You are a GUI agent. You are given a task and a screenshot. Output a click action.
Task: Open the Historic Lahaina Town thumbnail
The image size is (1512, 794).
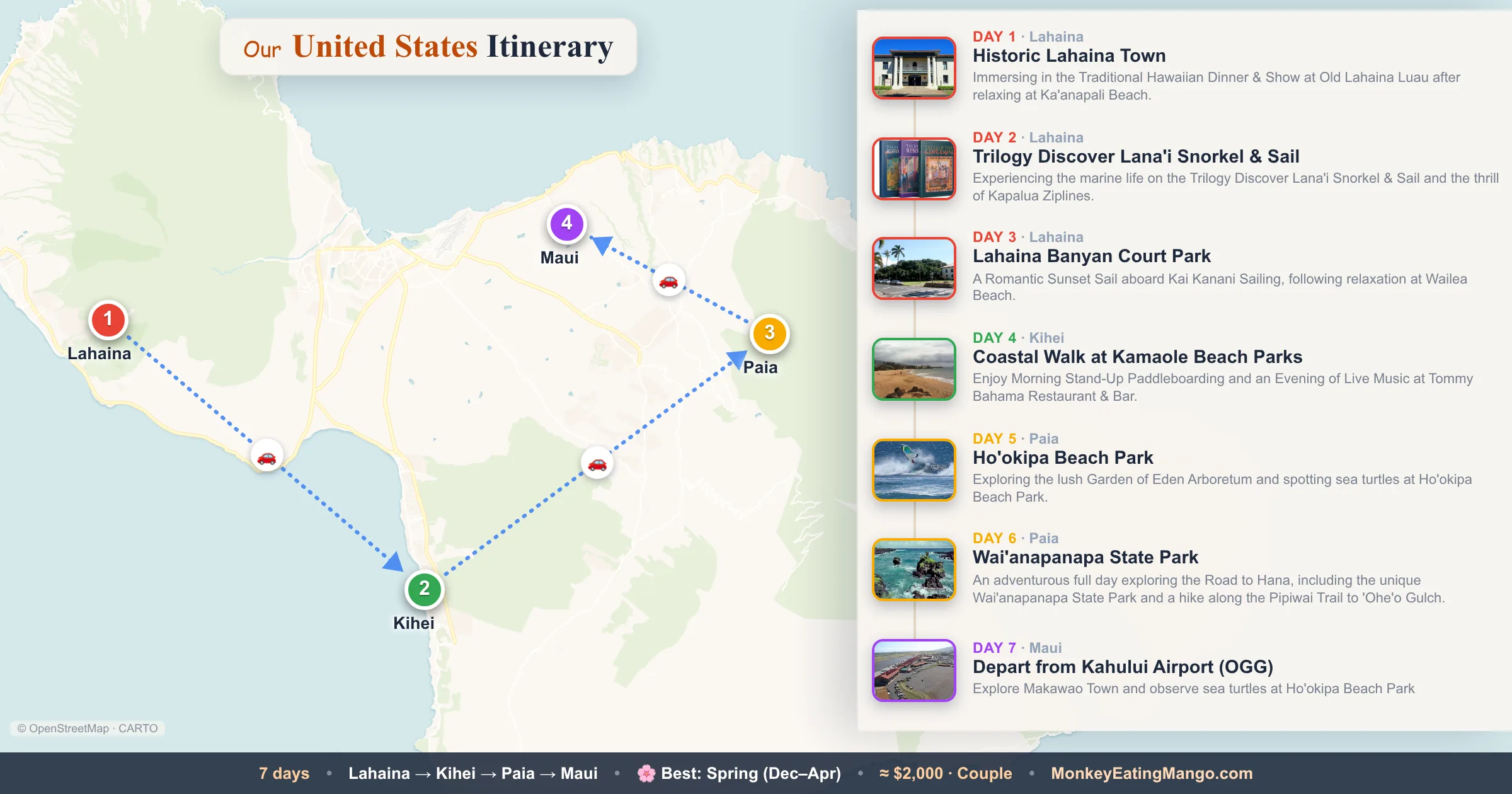913,68
